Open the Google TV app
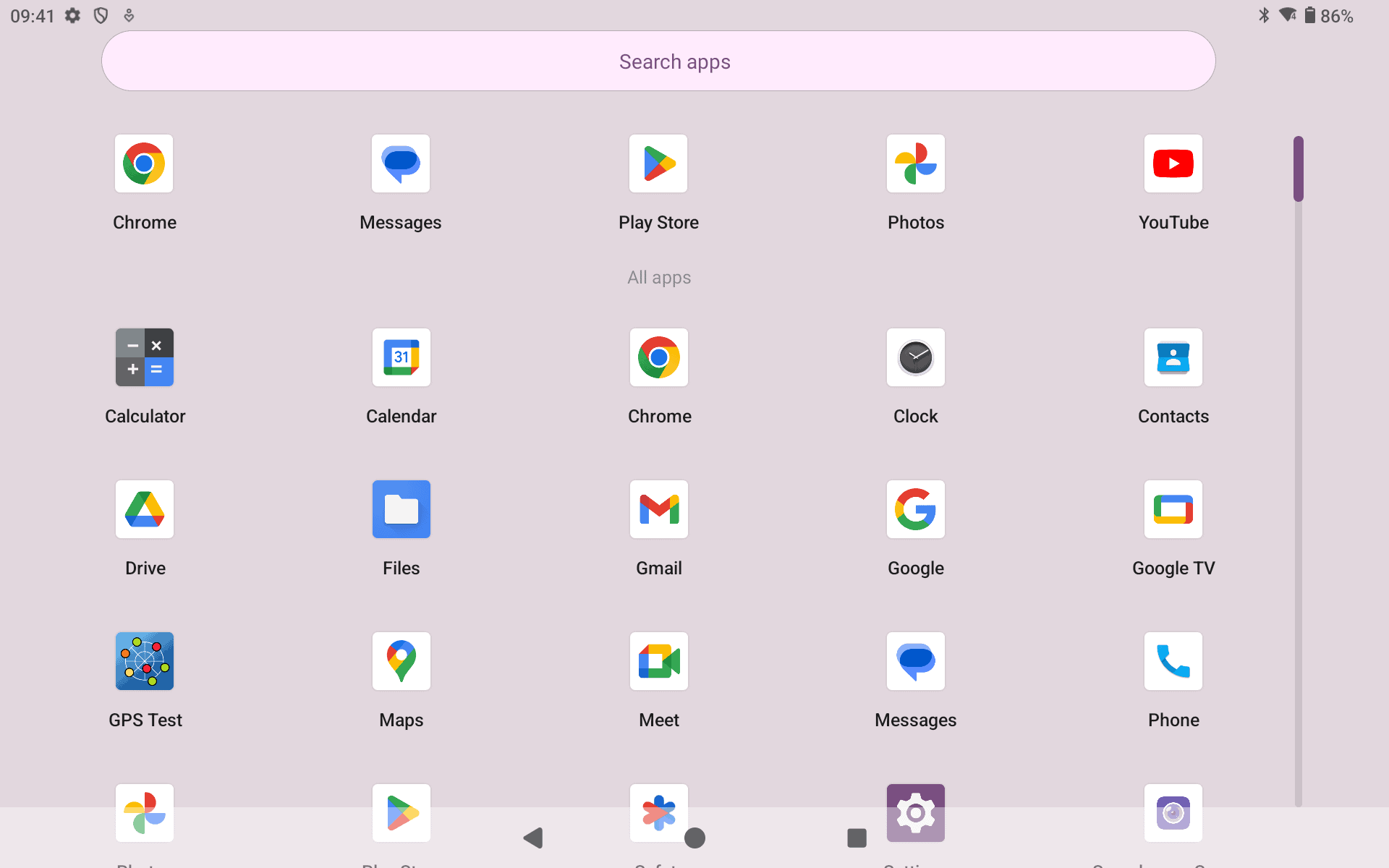The image size is (1389, 868). pos(1173,509)
